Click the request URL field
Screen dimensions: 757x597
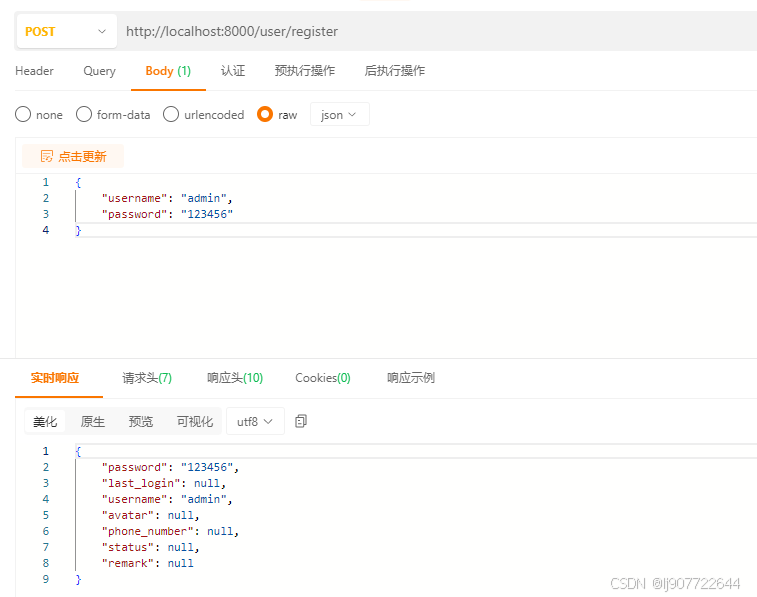coord(435,31)
